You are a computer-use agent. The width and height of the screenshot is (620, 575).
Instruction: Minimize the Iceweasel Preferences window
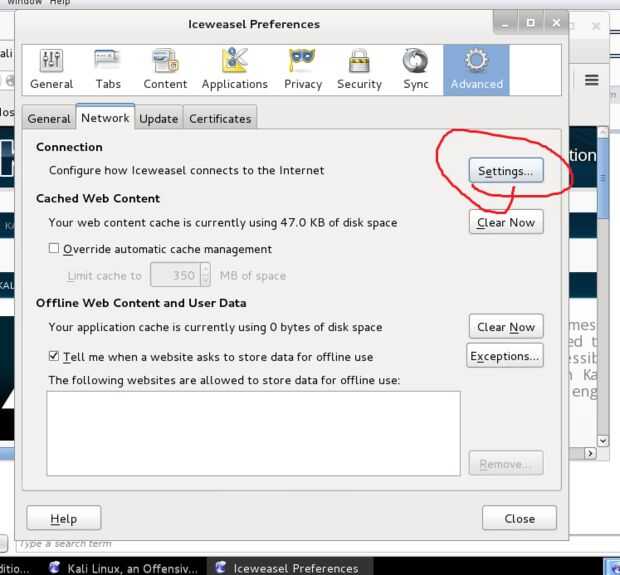[505, 23]
